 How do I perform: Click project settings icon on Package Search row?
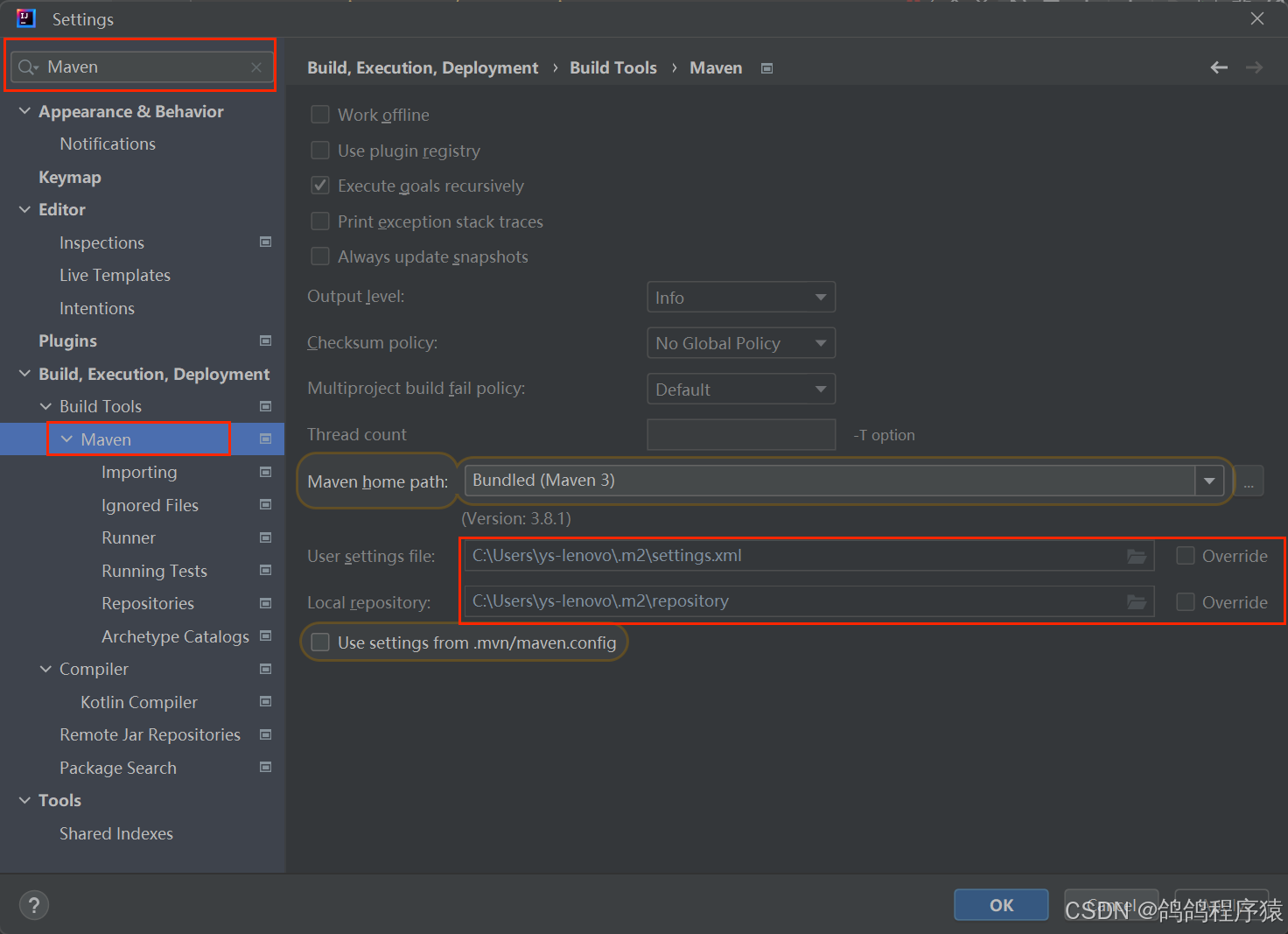click(x=266, y=767)
